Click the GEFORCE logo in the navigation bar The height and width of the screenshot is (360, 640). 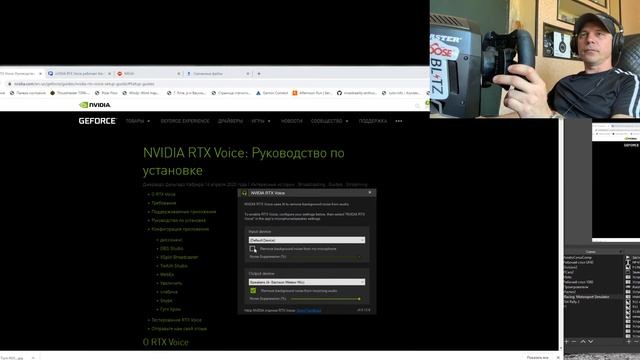pyautogui.click(x=97, y=121)
